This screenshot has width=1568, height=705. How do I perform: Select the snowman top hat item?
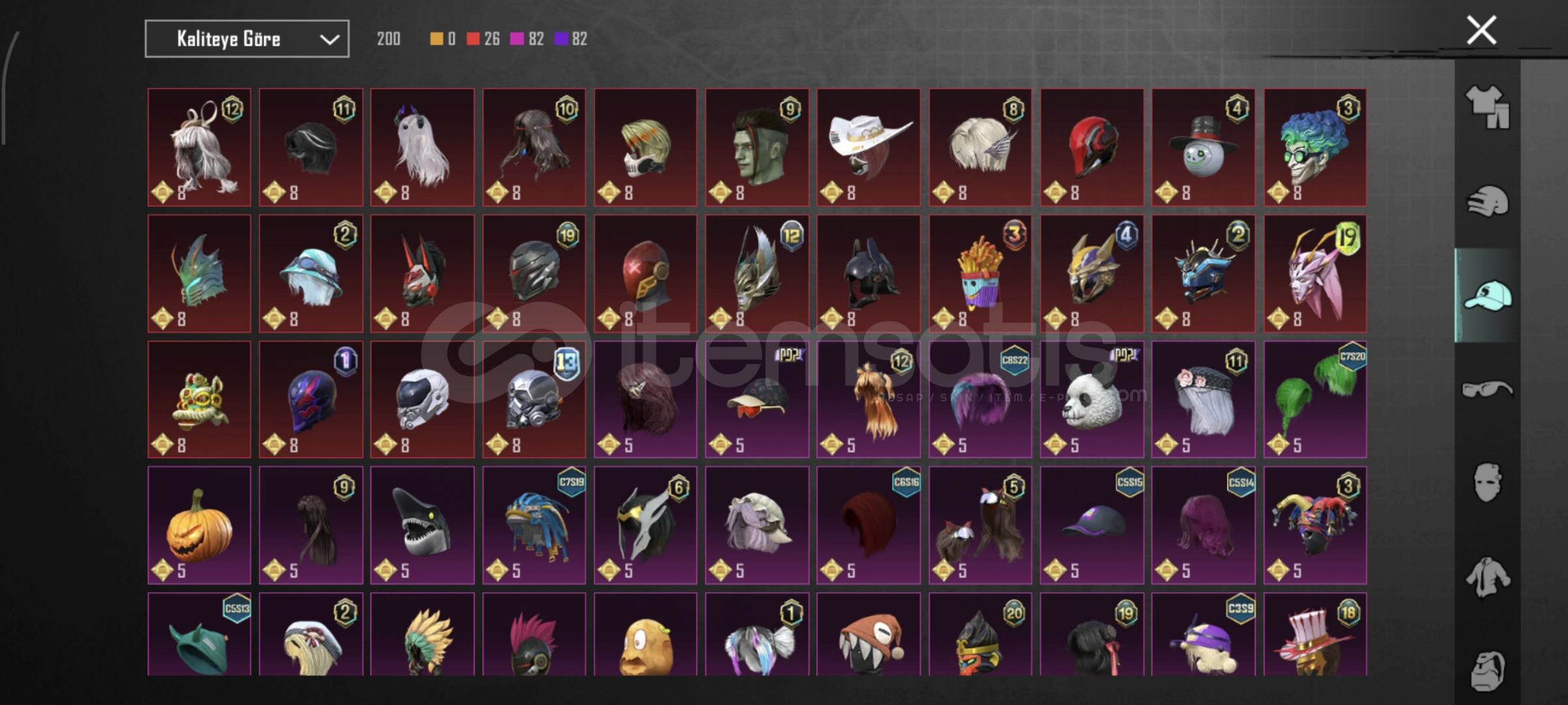tap(1203, 148)
